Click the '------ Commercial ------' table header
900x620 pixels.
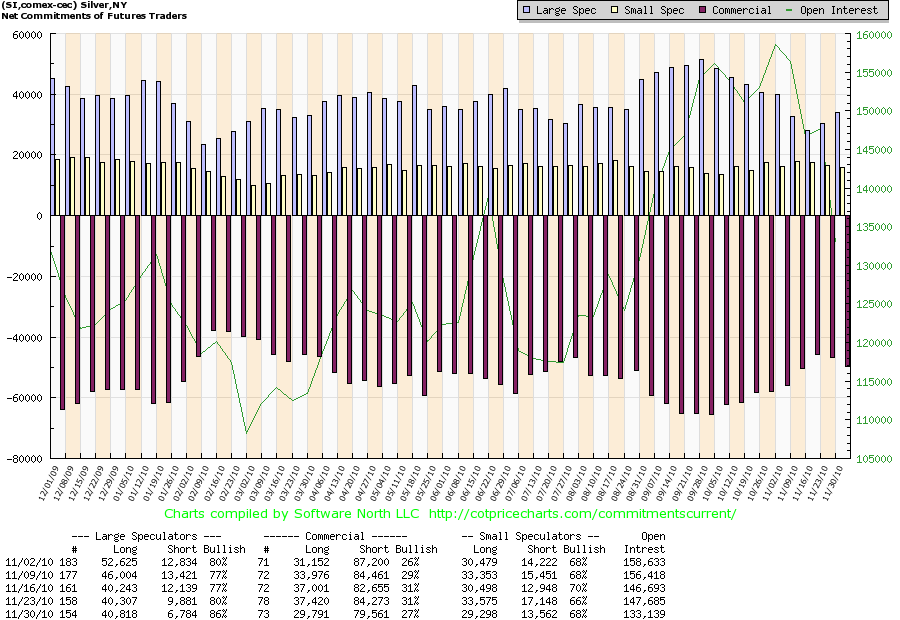(335, 536)
